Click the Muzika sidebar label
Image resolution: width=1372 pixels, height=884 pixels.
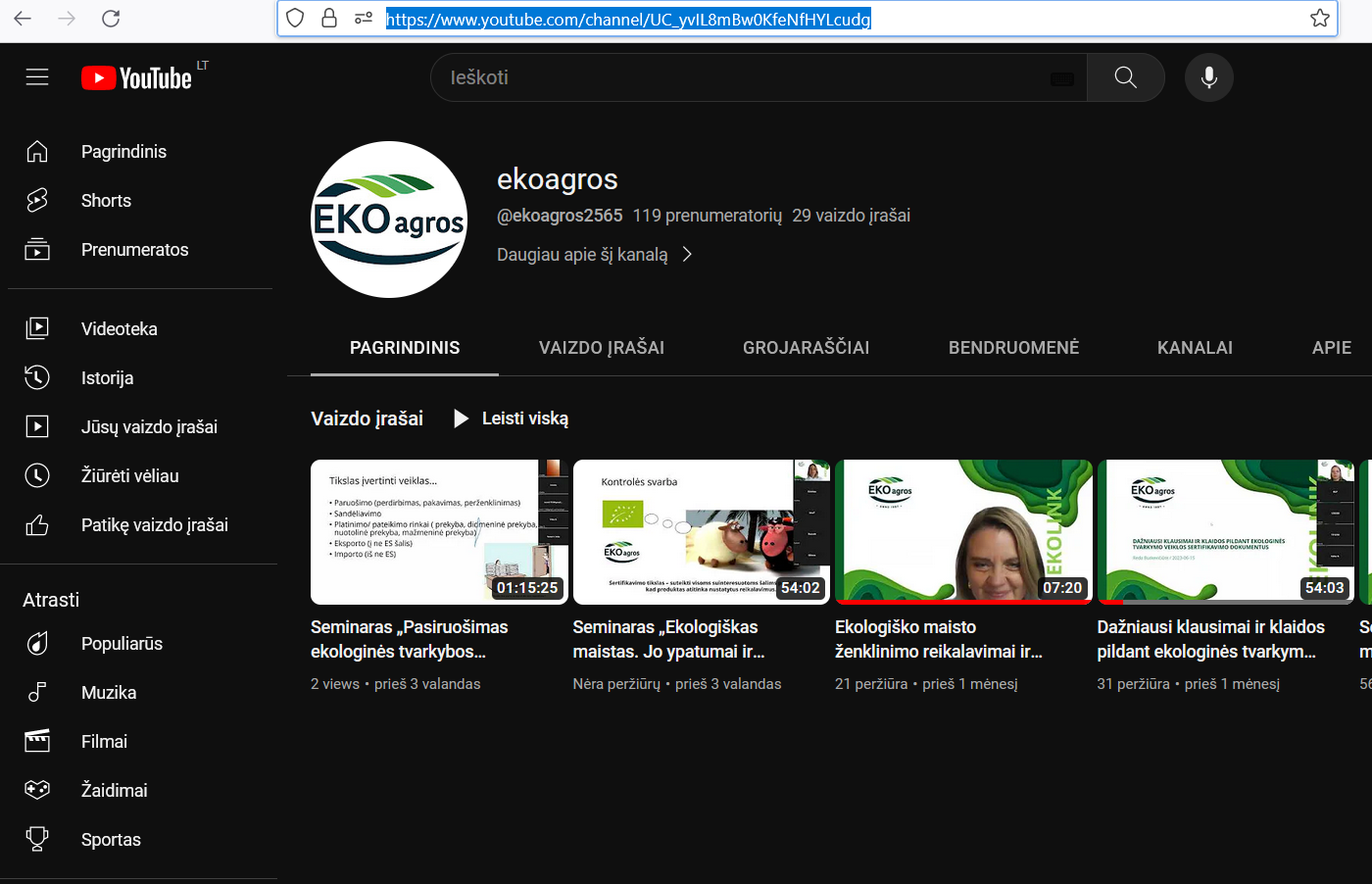click(x=109, y=693)
